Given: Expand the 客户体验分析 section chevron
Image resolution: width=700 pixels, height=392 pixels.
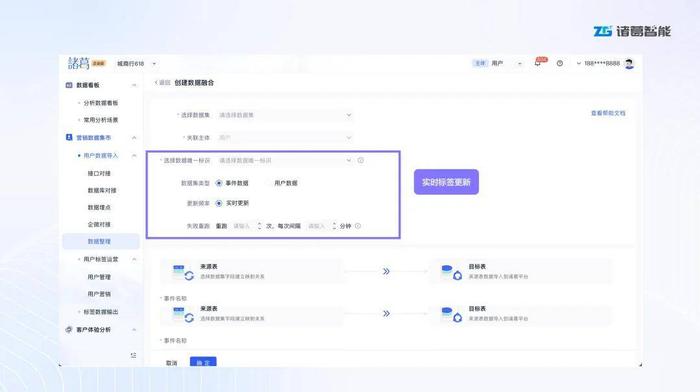Looking at the screenshot, I should (x=134, y=329).
